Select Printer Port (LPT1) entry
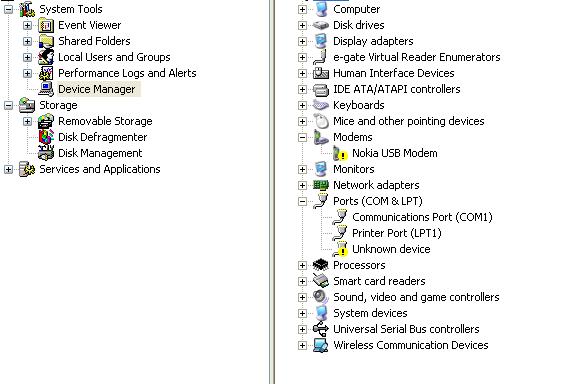This screenshot has width=563, height=384. (396, 233)
